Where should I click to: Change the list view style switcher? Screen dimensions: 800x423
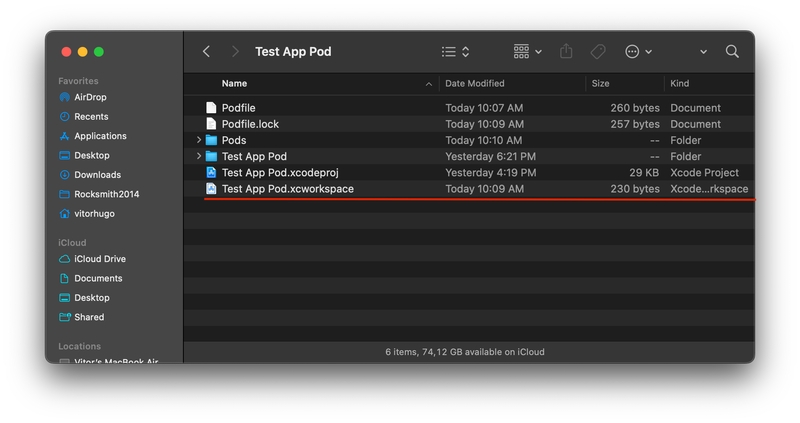coord(455,52)
